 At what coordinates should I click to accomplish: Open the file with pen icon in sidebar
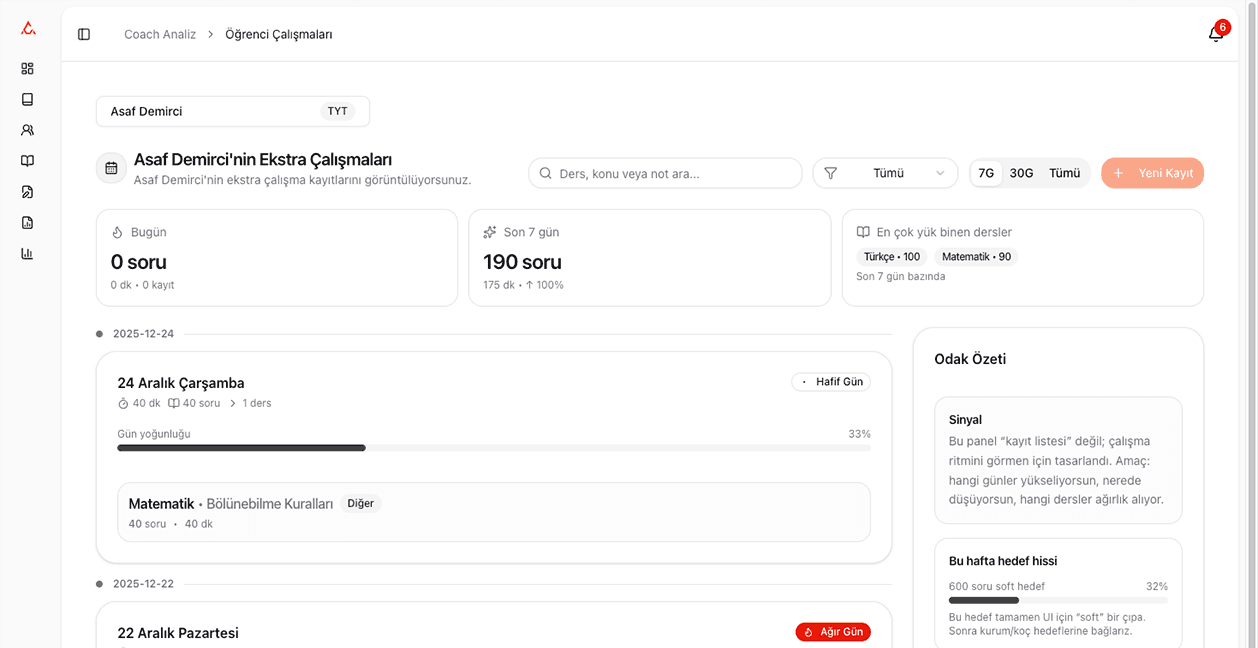tap(27, 192)
